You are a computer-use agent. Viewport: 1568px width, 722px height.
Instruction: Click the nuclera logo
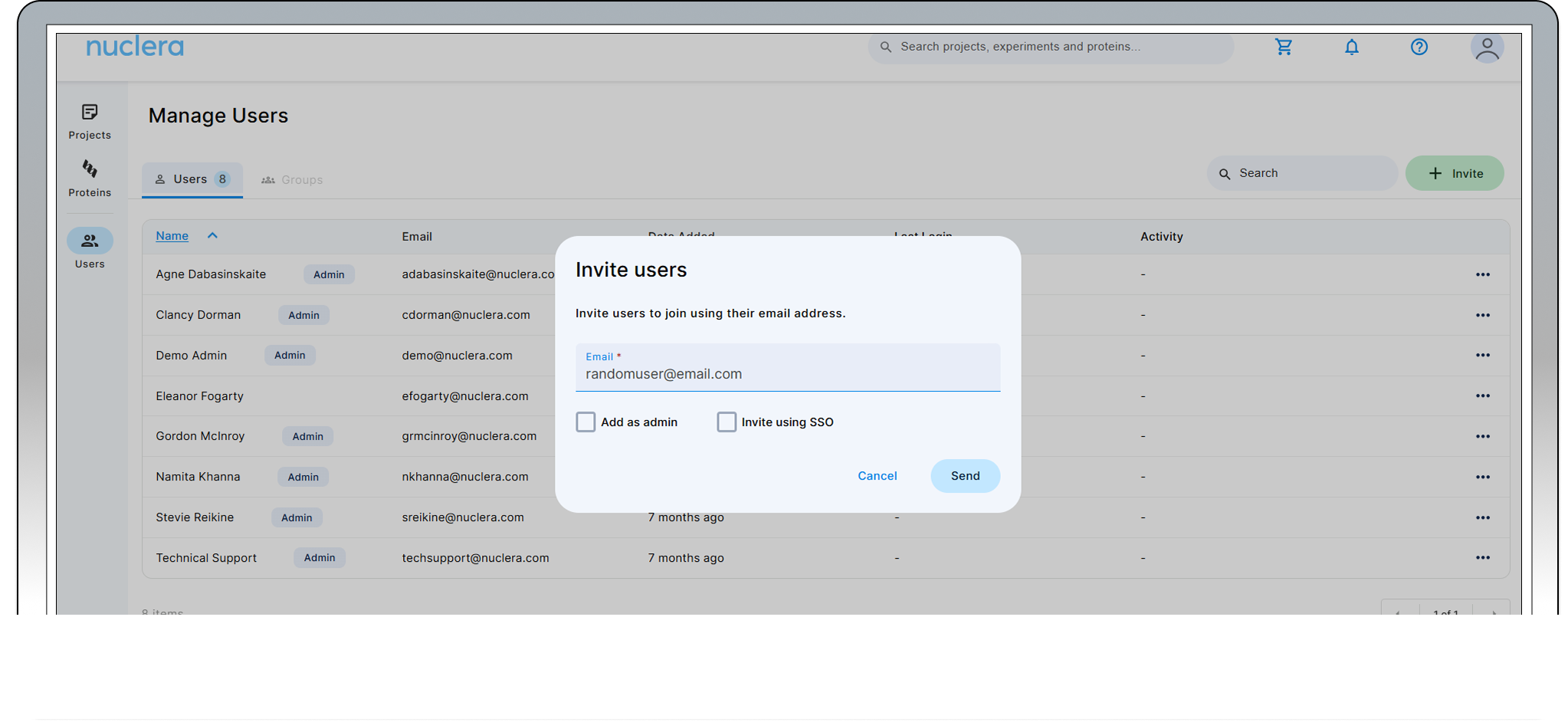click(135, 47)
